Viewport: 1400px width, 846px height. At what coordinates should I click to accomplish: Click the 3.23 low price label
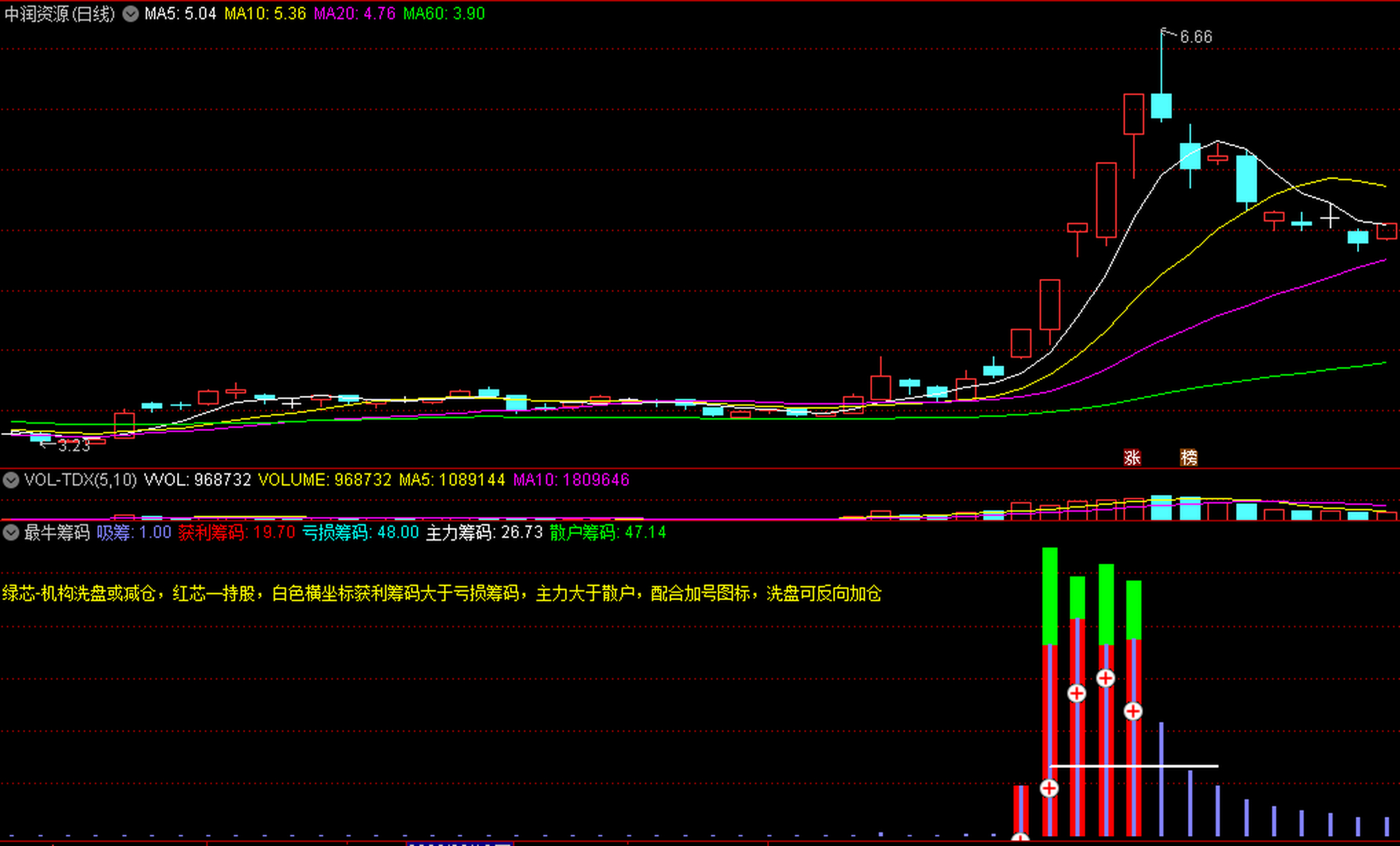coord(73,446)
